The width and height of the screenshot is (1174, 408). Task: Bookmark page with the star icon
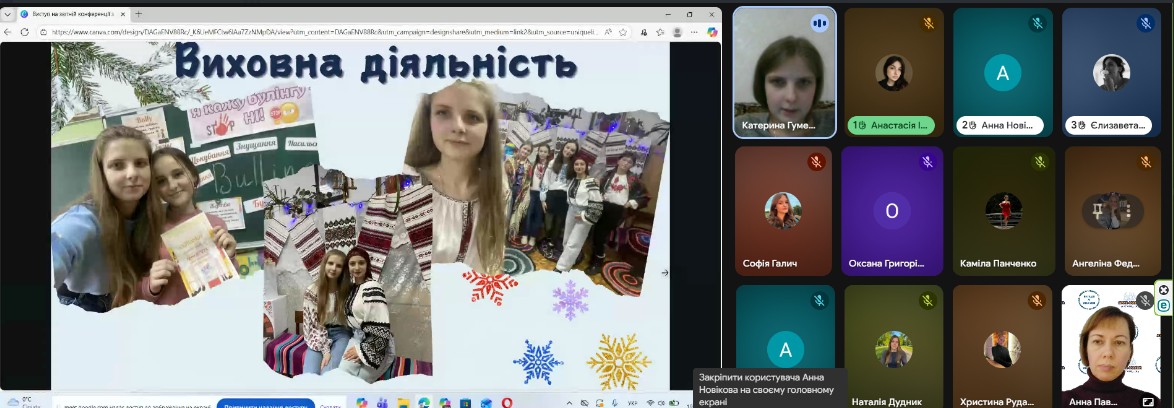coord(623,32)
